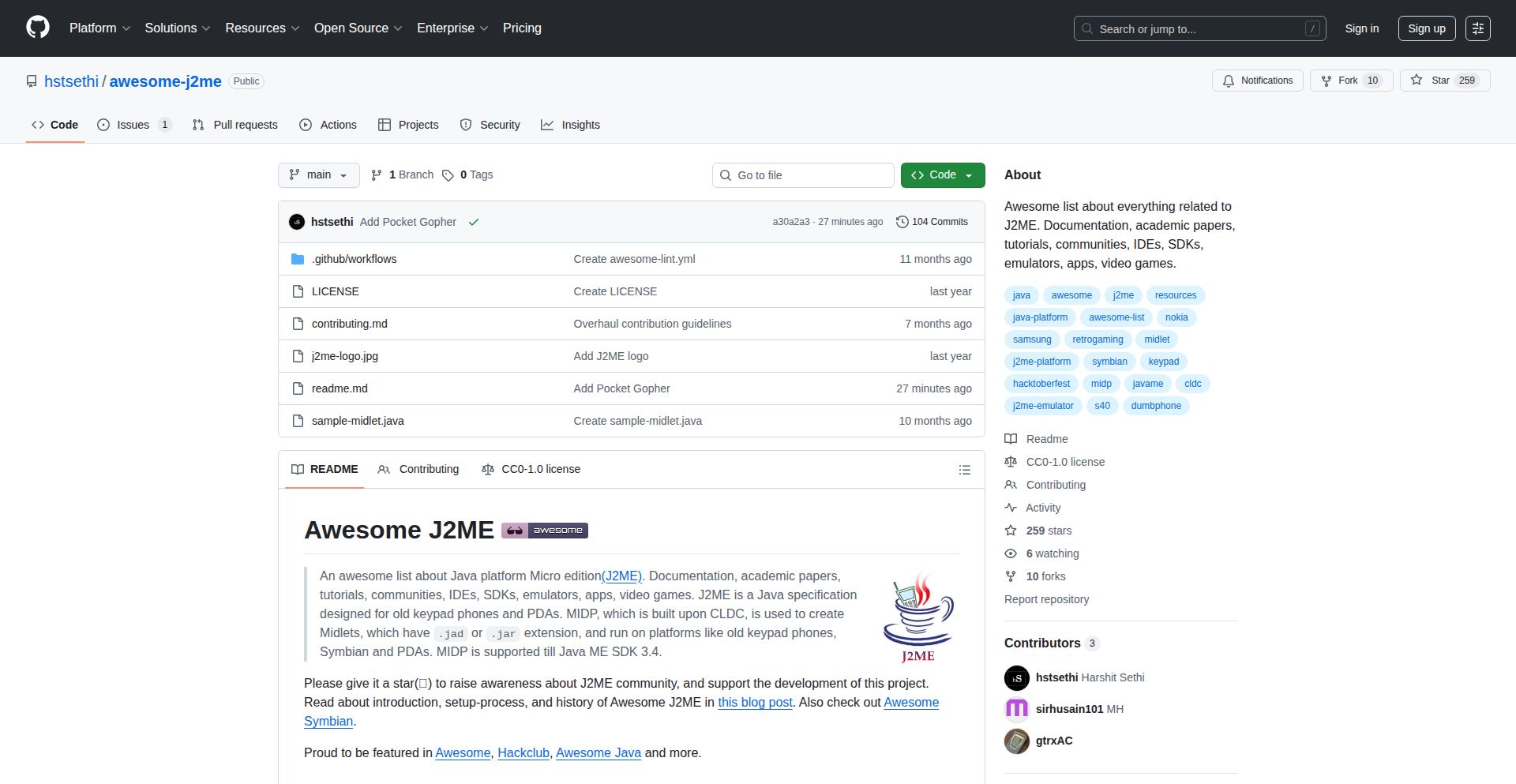Switch to the Projects tab
The width and height of the screenshot is (1516, 784).
pos(408,125)
